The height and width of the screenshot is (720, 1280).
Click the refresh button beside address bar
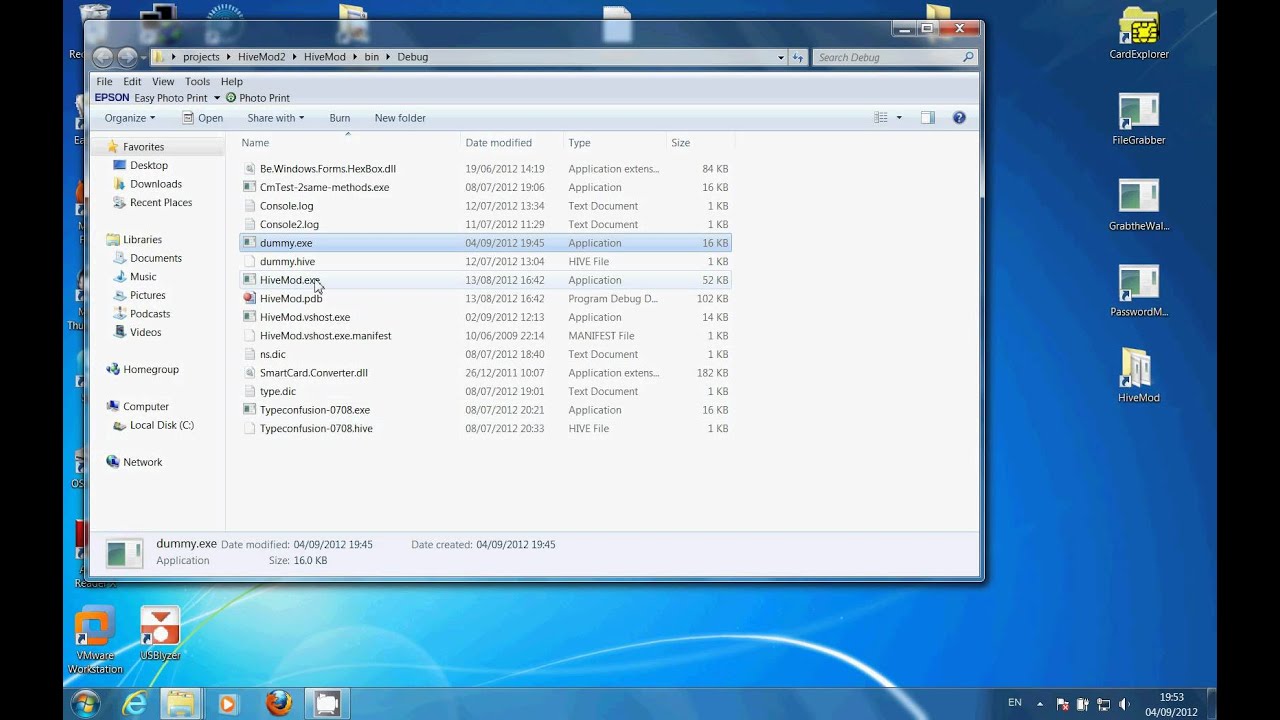click(798, 57)
